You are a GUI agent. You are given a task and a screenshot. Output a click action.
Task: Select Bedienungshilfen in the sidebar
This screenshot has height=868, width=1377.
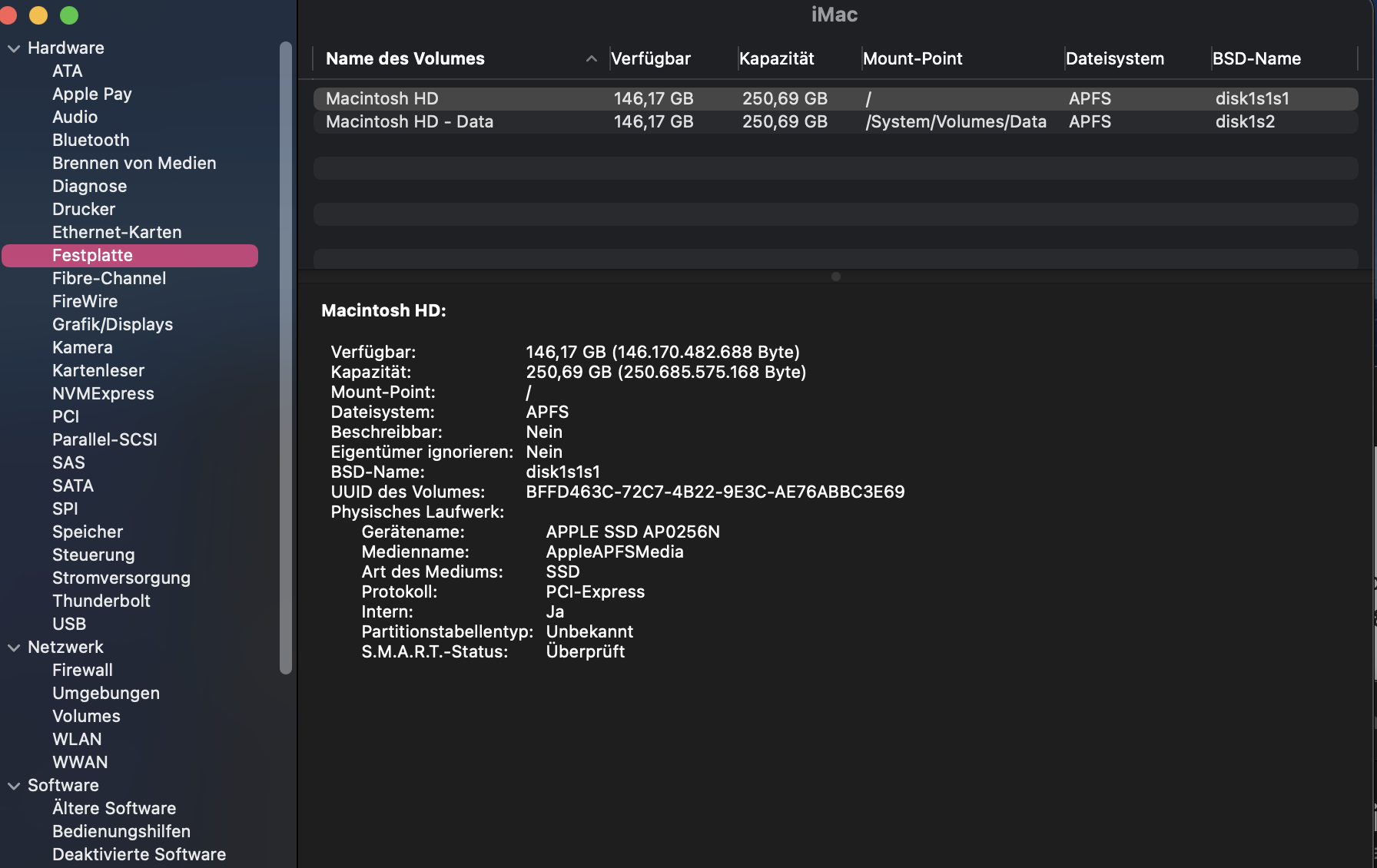pyautogui.click(x=121, y=831)
